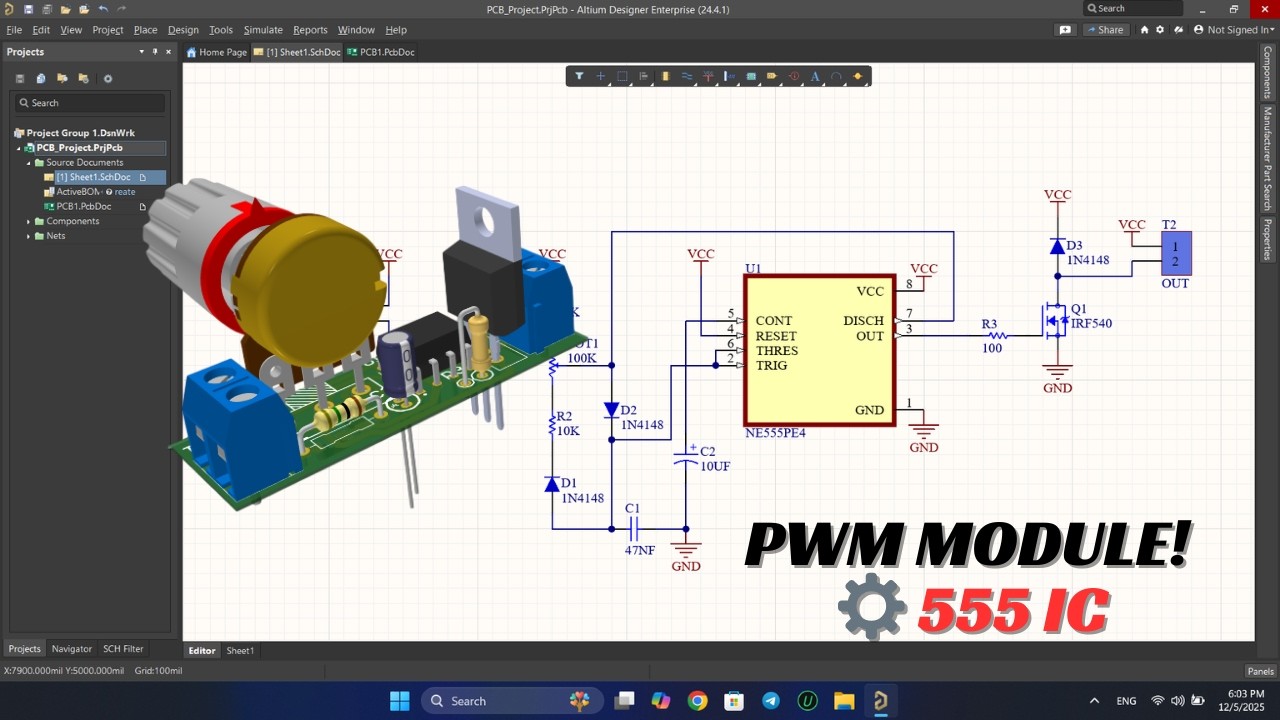Screen dimensions: 1280x720
Task: Select PCB1.PcbDoc in the project tree
Action: pyautogui.click(x=84, y=207)
